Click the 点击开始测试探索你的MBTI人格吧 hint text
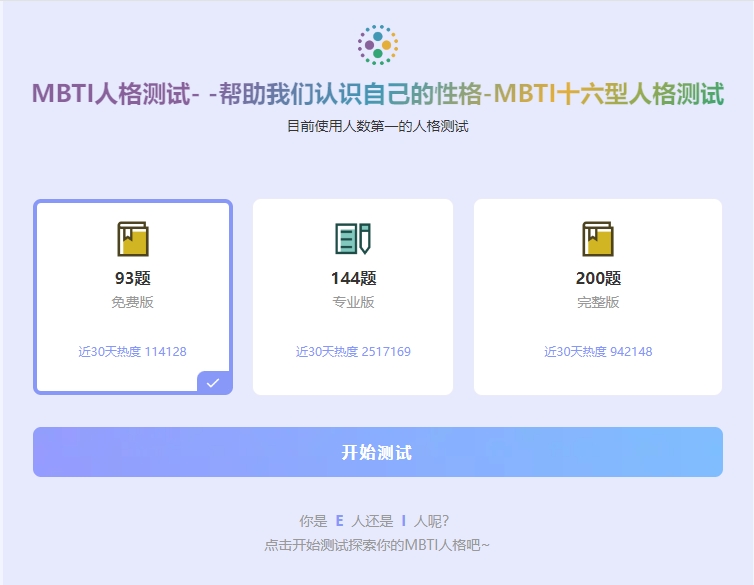Viewport: 754px width, 585px height. (x=377, y=545)
